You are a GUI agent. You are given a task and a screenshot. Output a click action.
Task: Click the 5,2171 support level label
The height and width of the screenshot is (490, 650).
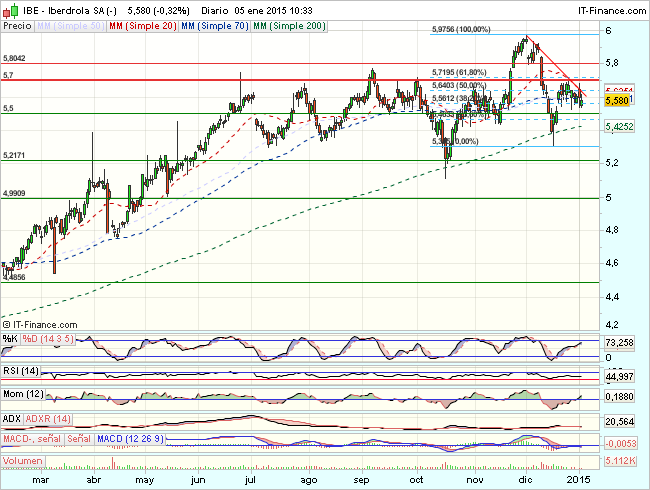(x=14, y=155)
